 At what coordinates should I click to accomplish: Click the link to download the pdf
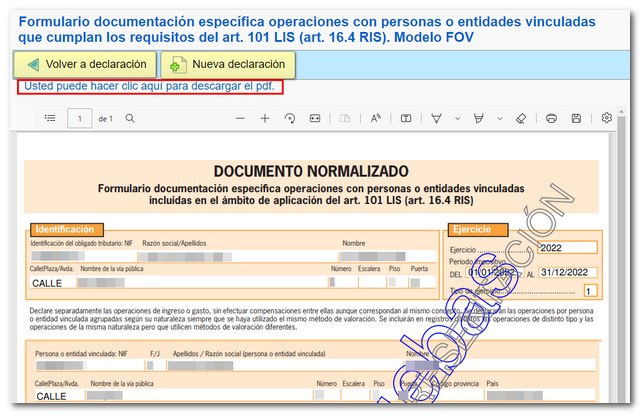click(150, 87)
